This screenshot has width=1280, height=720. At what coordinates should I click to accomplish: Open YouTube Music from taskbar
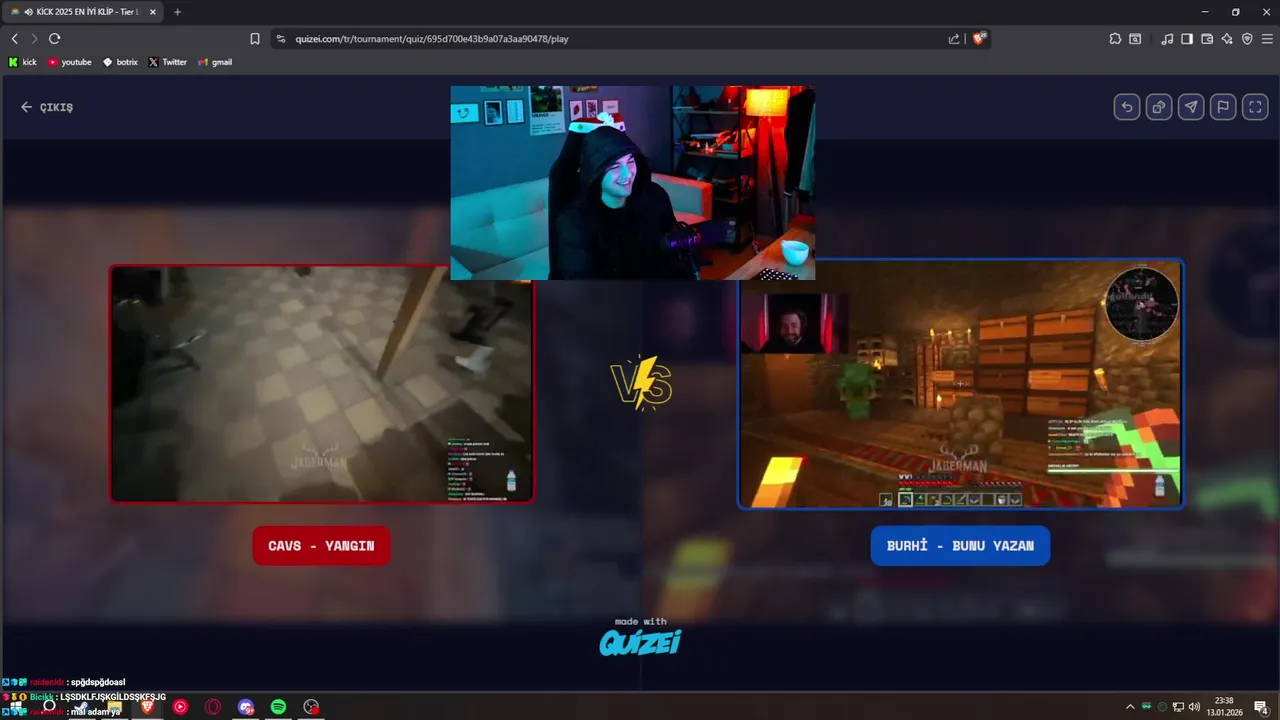(180, 707)
